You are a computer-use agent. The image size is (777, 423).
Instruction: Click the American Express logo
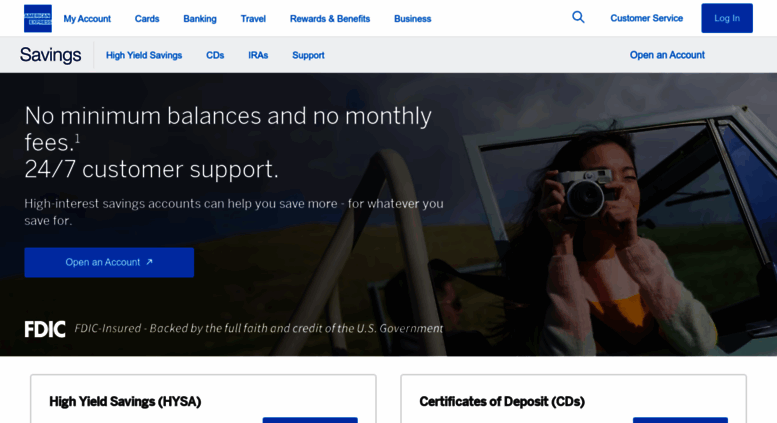point(38,18)
